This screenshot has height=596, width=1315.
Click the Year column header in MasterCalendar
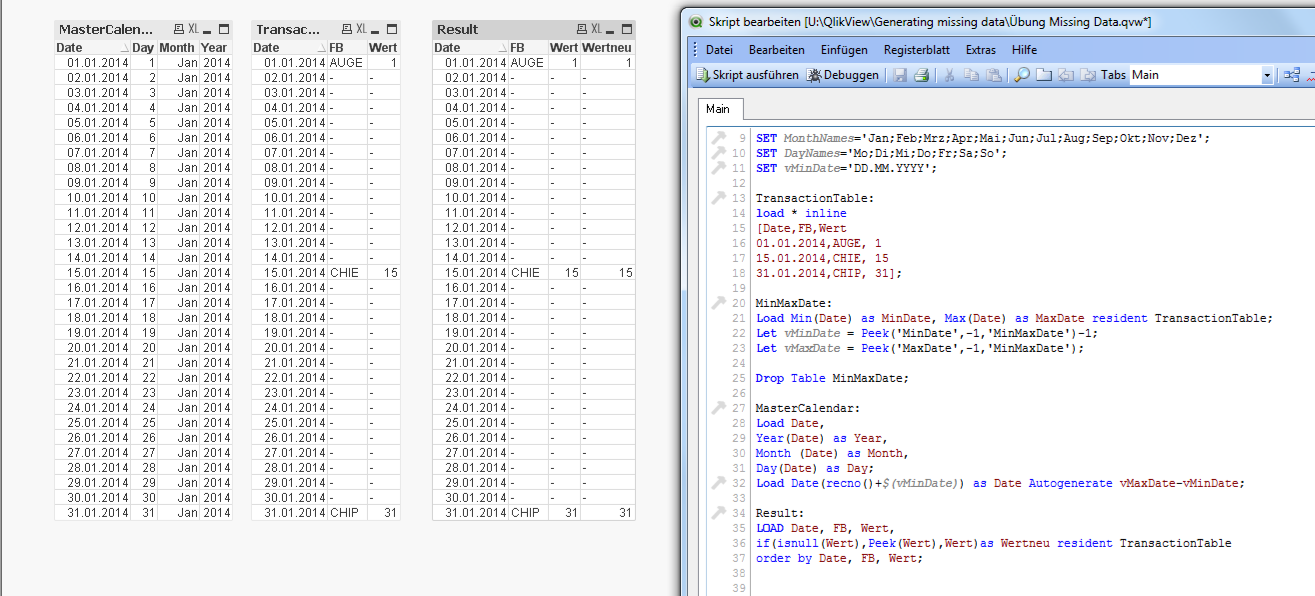[x=215, y=47]
